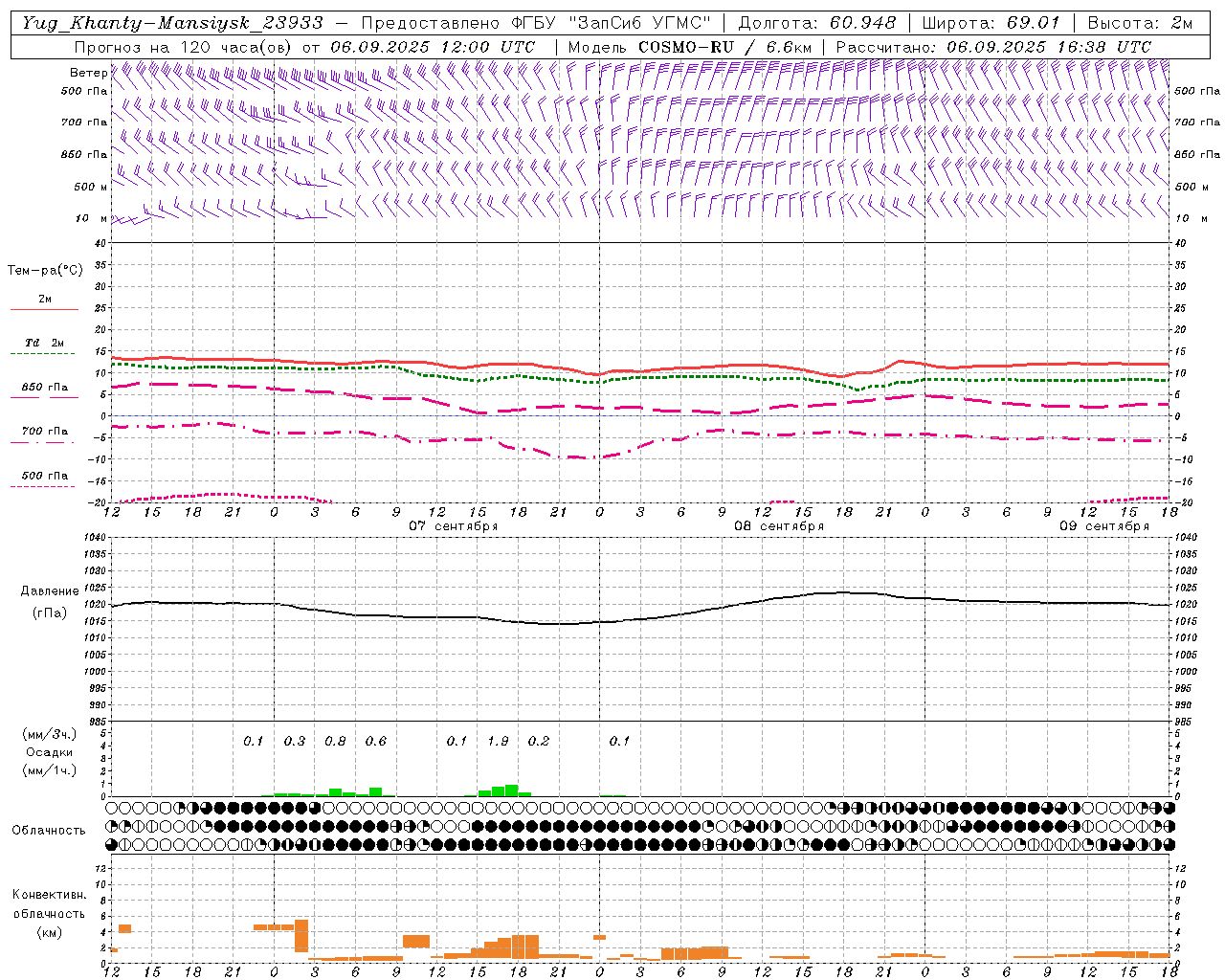The width and height of the screenshot is (1225, 980).
Task: Click the precipitation total '0.3'
Action: [295, 741]
